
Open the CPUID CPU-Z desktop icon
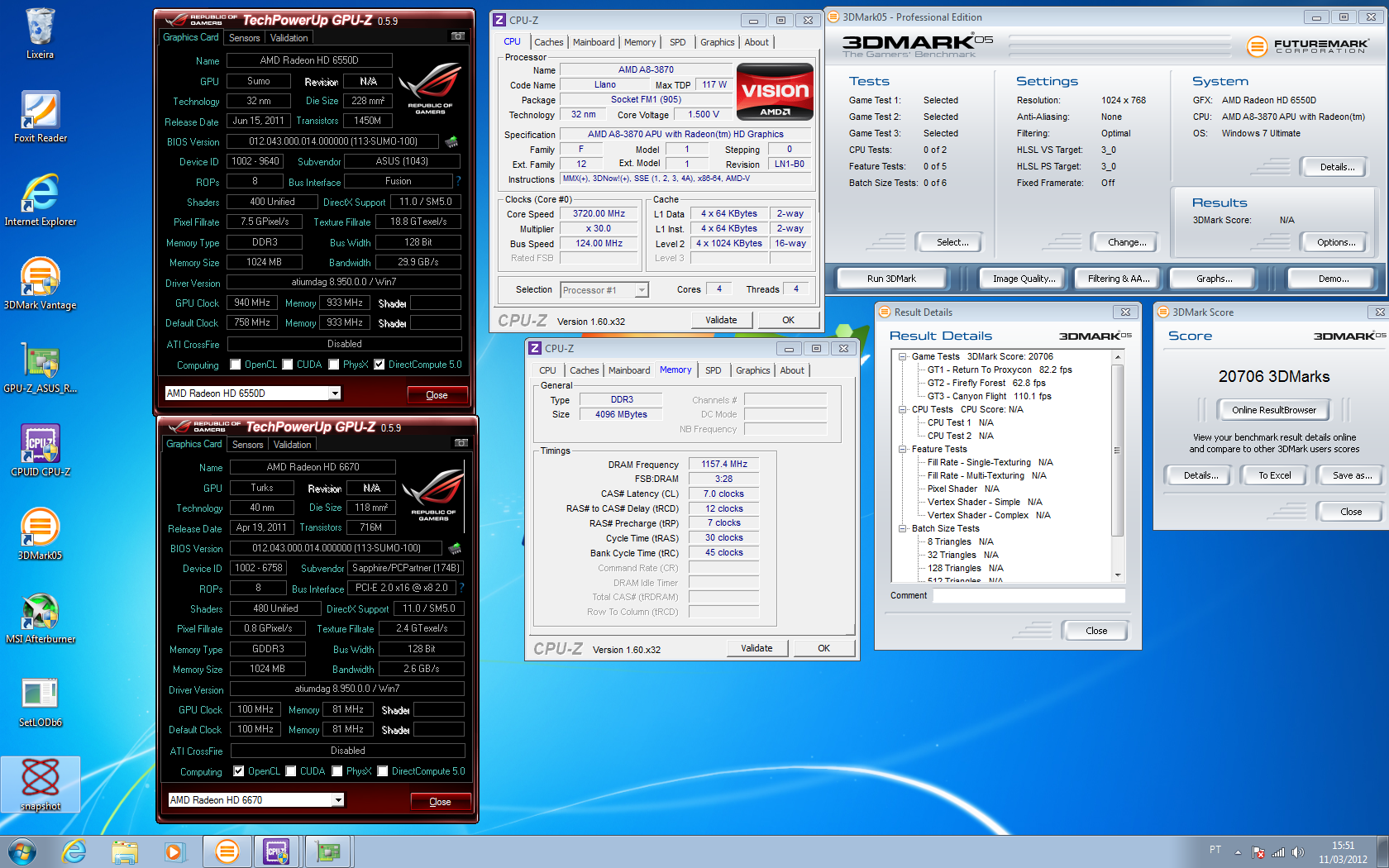(x=40, y=451)
